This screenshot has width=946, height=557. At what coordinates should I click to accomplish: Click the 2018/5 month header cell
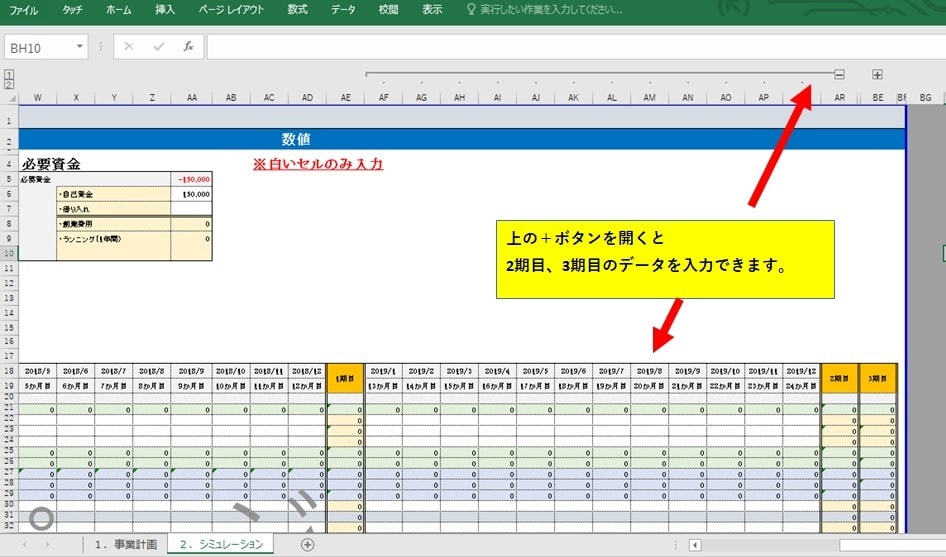[x=37, y=371]
